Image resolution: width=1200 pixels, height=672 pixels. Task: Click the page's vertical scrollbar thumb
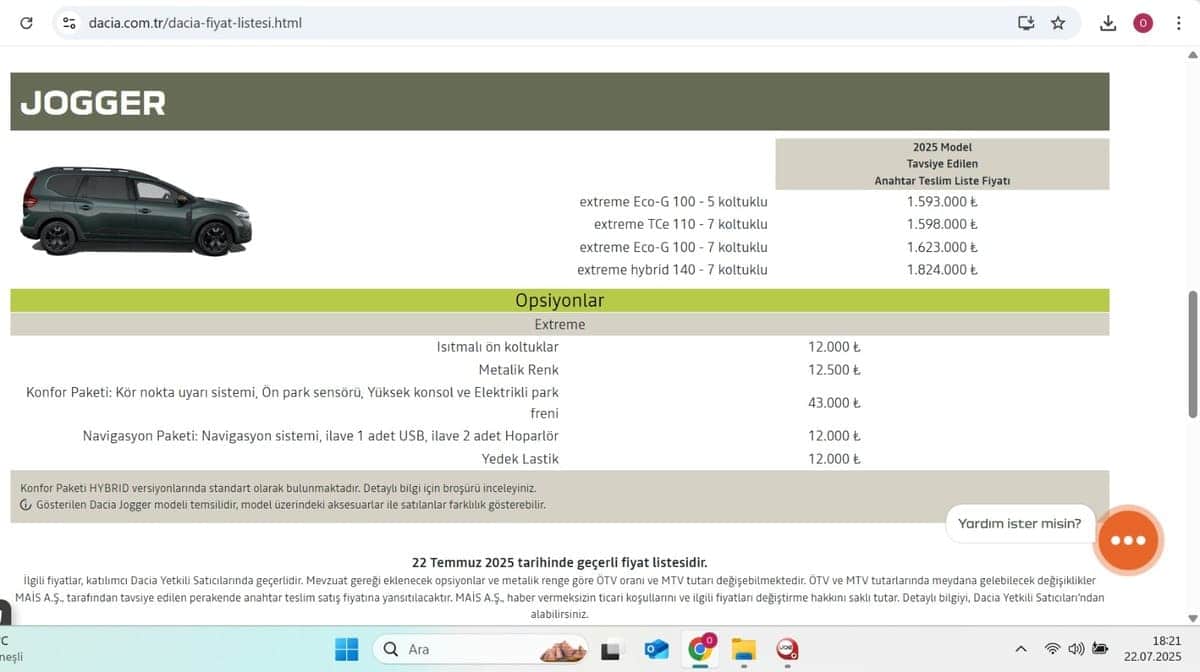(1192, 355)
